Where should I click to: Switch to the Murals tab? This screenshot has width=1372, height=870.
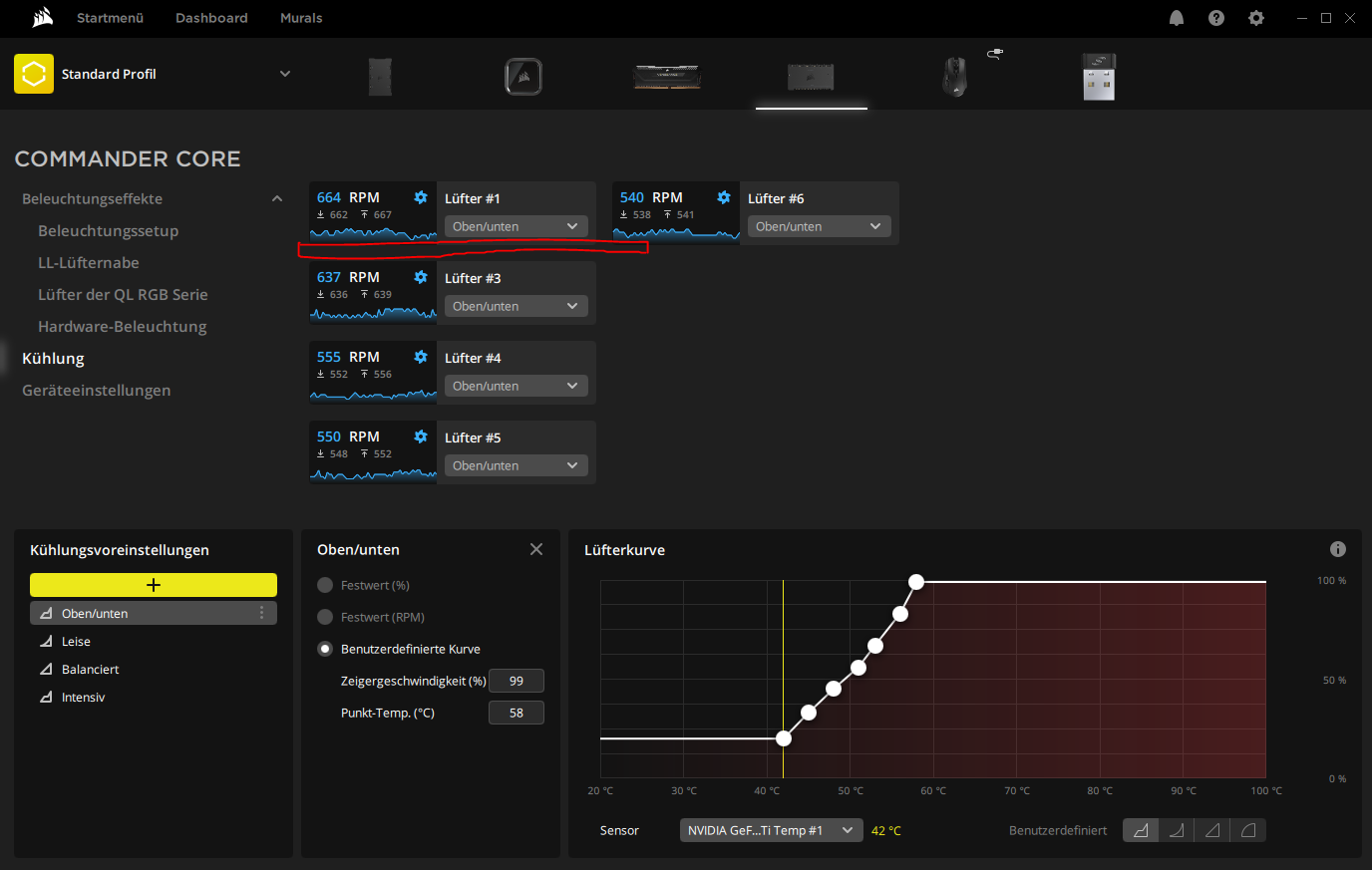point(301,18)
